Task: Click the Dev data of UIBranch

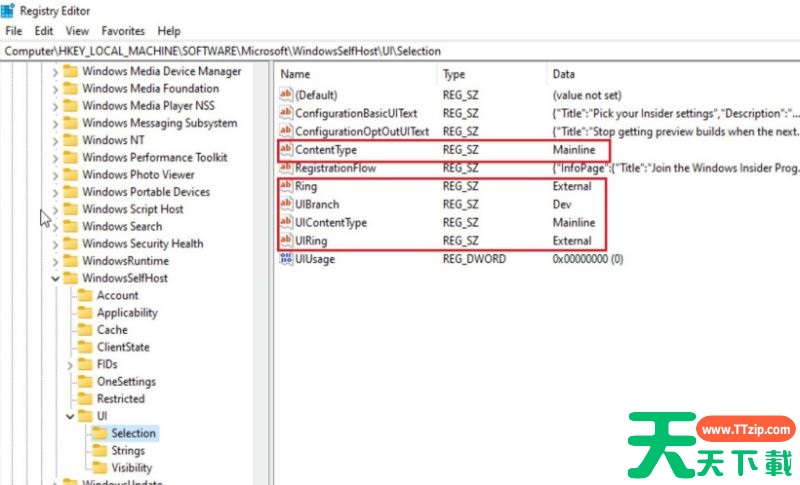Action: [562, 205]
